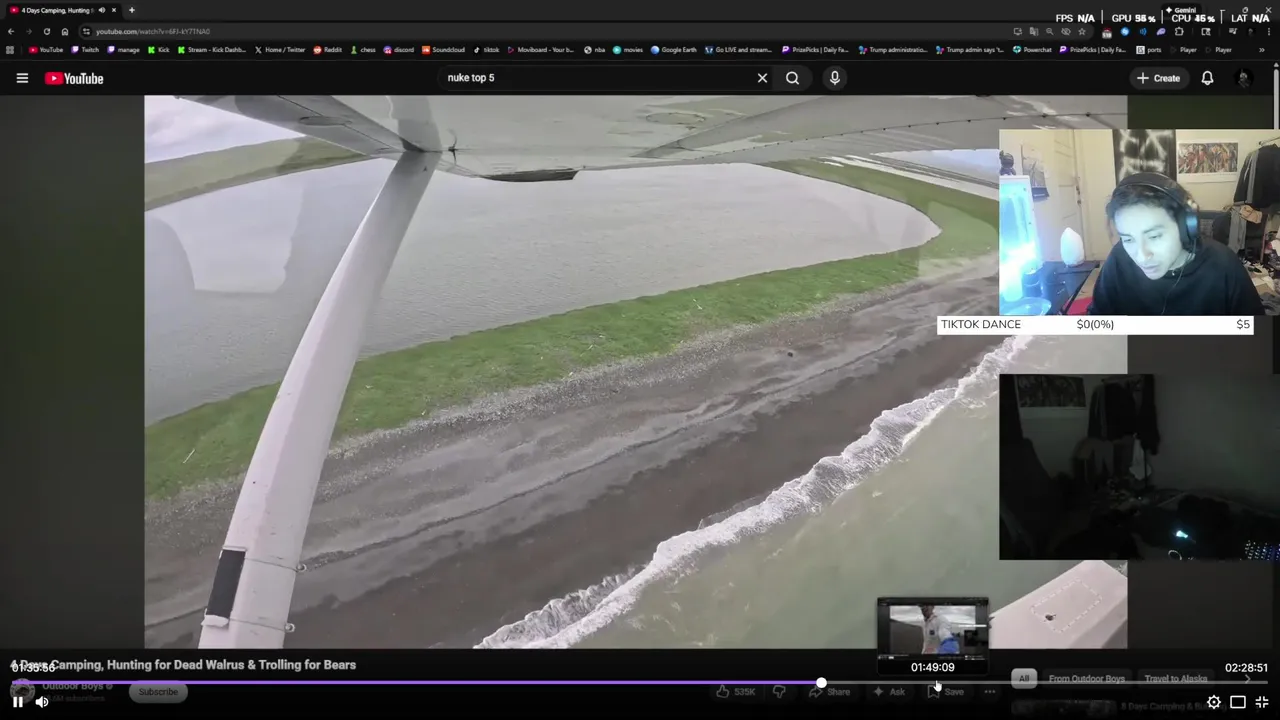This screenshot has height=720, width=1280.
Task: Open the Reddit bookmark
Action: tap(328, 49)
